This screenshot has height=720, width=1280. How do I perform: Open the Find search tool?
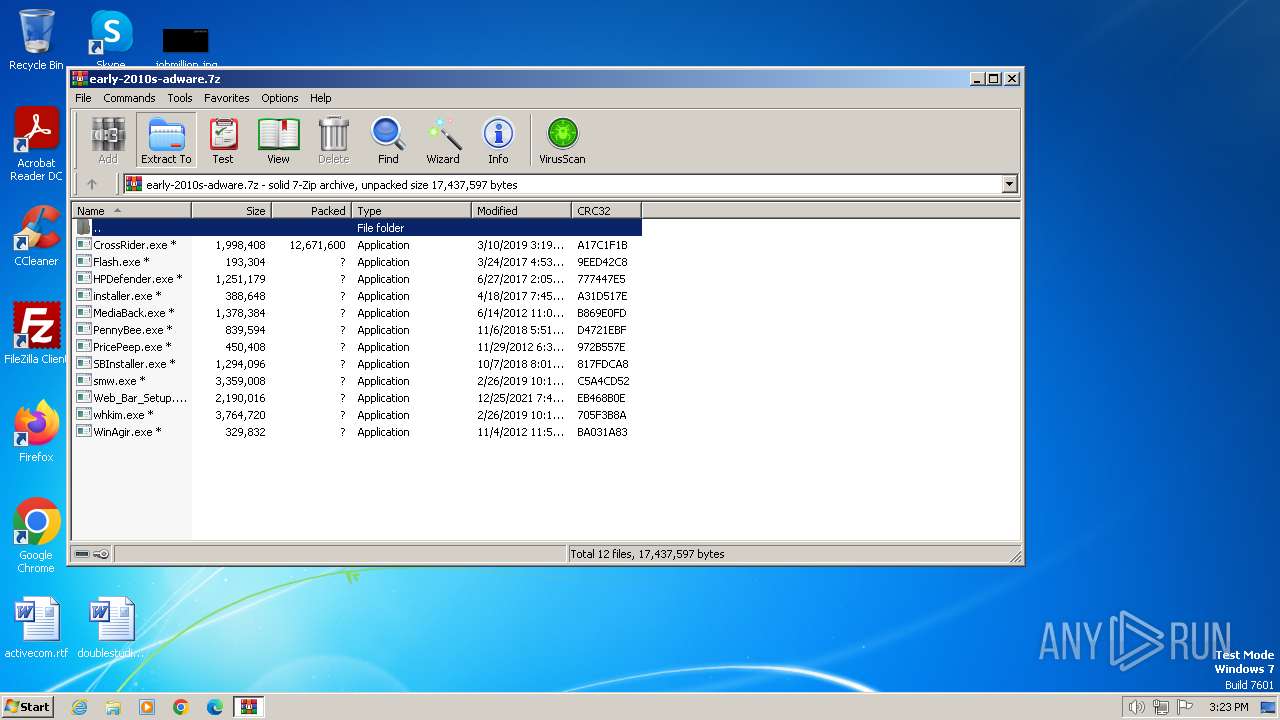(388, 140)
